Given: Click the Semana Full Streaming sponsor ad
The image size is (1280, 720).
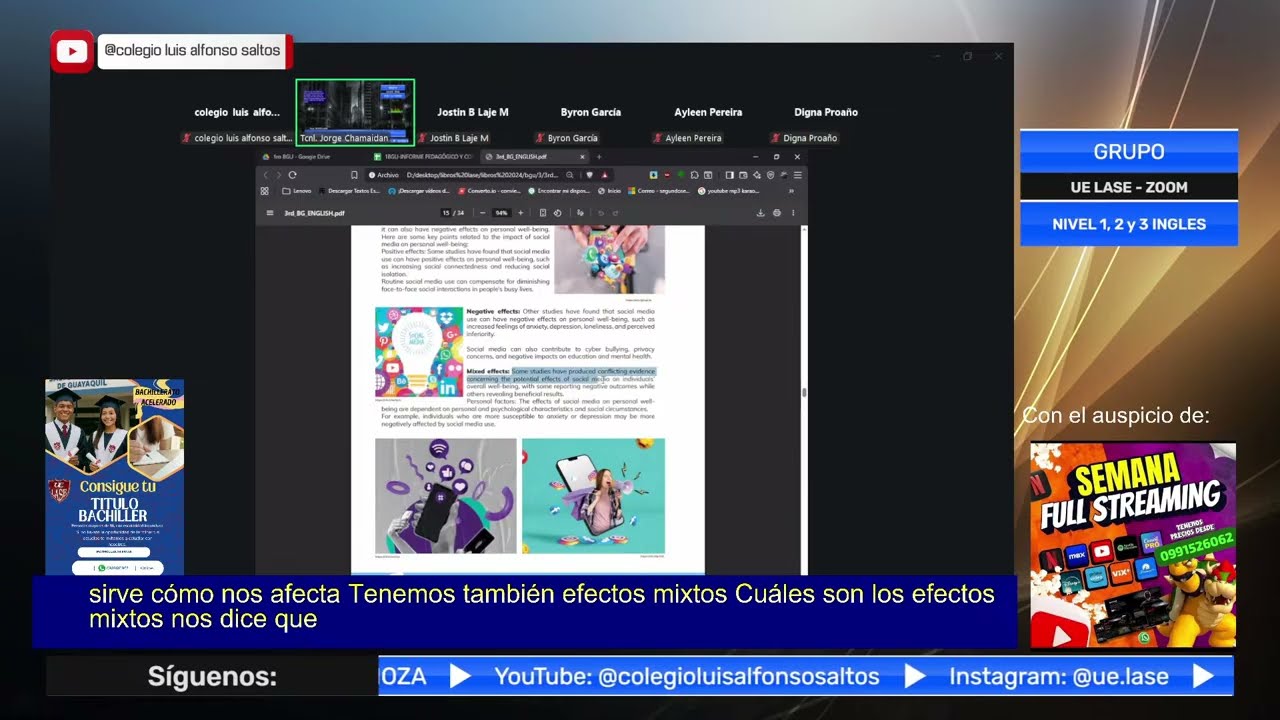Looking at the screenshot, I should point(1133,545).
